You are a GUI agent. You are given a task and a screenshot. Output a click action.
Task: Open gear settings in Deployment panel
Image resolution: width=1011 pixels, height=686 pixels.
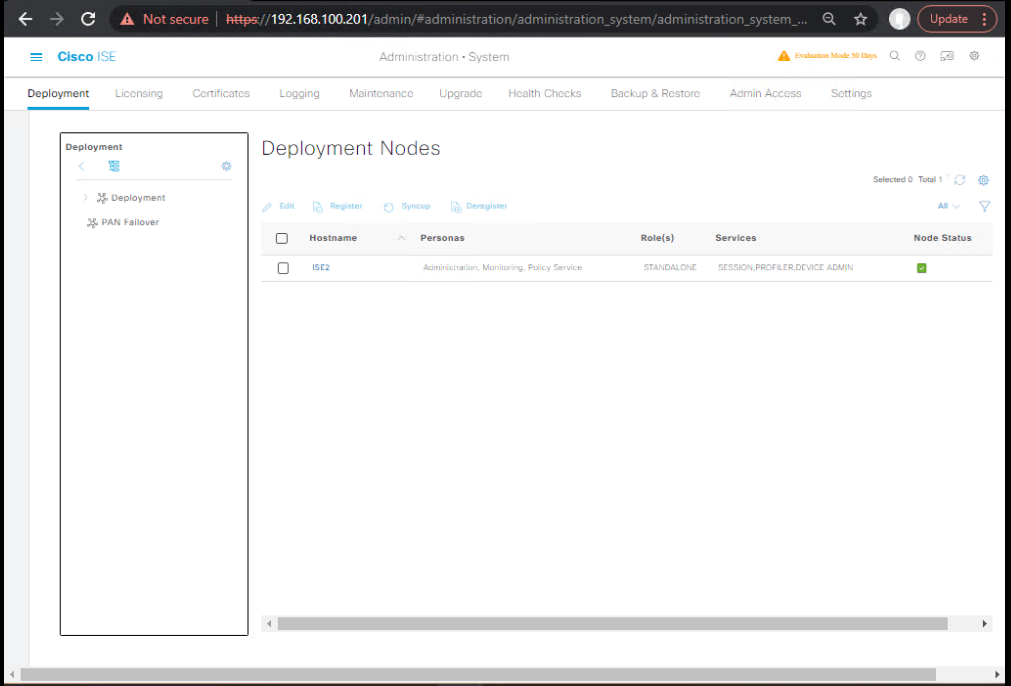(226, 166)
